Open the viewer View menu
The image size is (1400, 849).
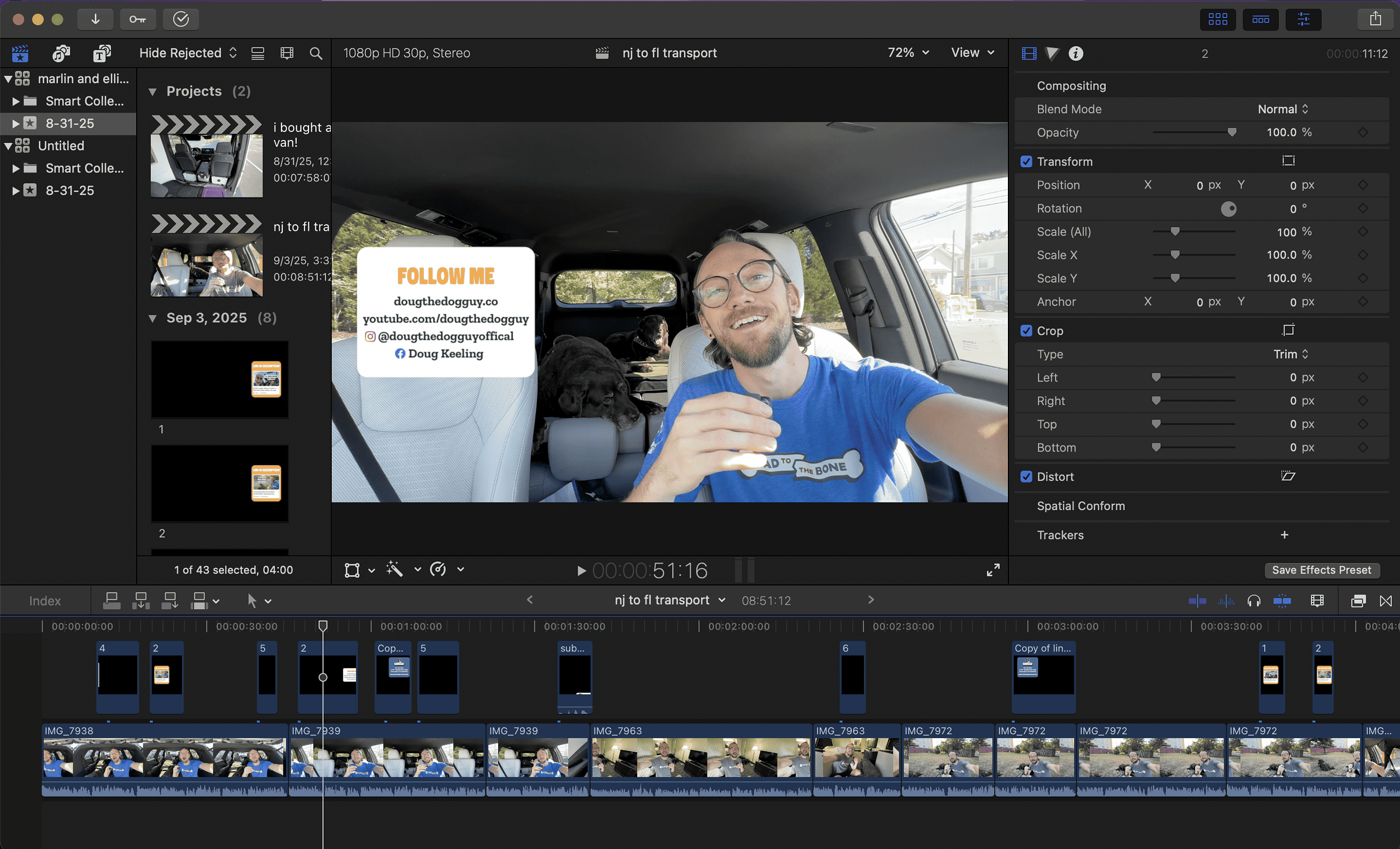[x=972, y=53]
